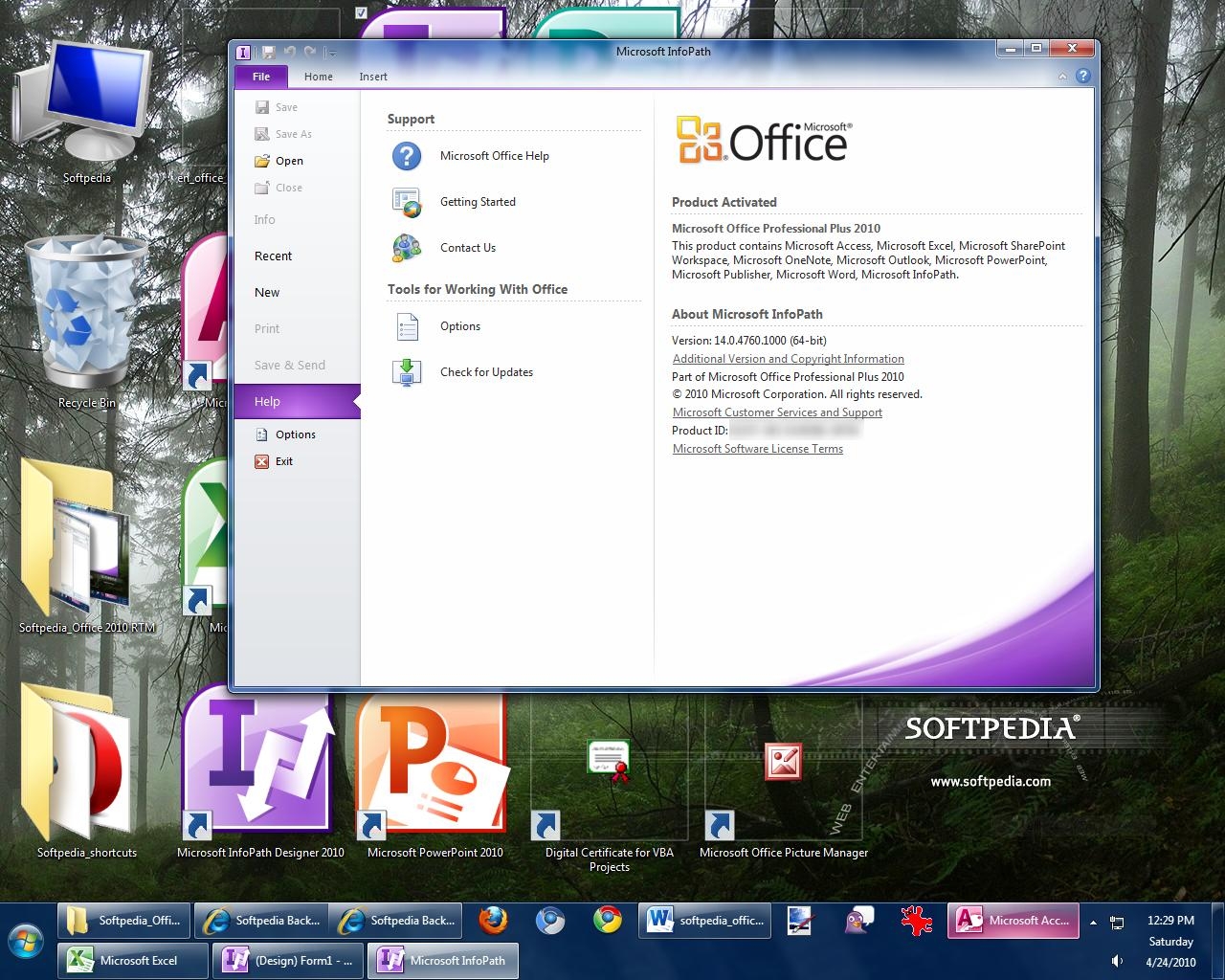Switch to the Home ribbon tab
Viewport: 1225px width, 980px height.
click(318, 77)
